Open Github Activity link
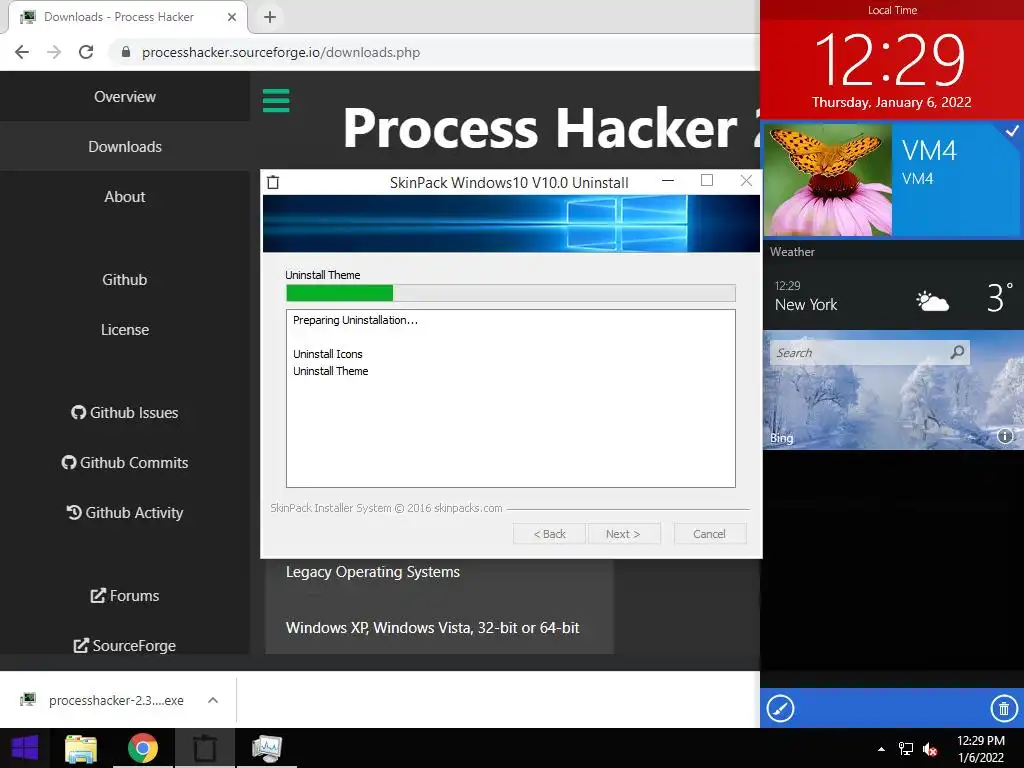 [x=125, y=513]
